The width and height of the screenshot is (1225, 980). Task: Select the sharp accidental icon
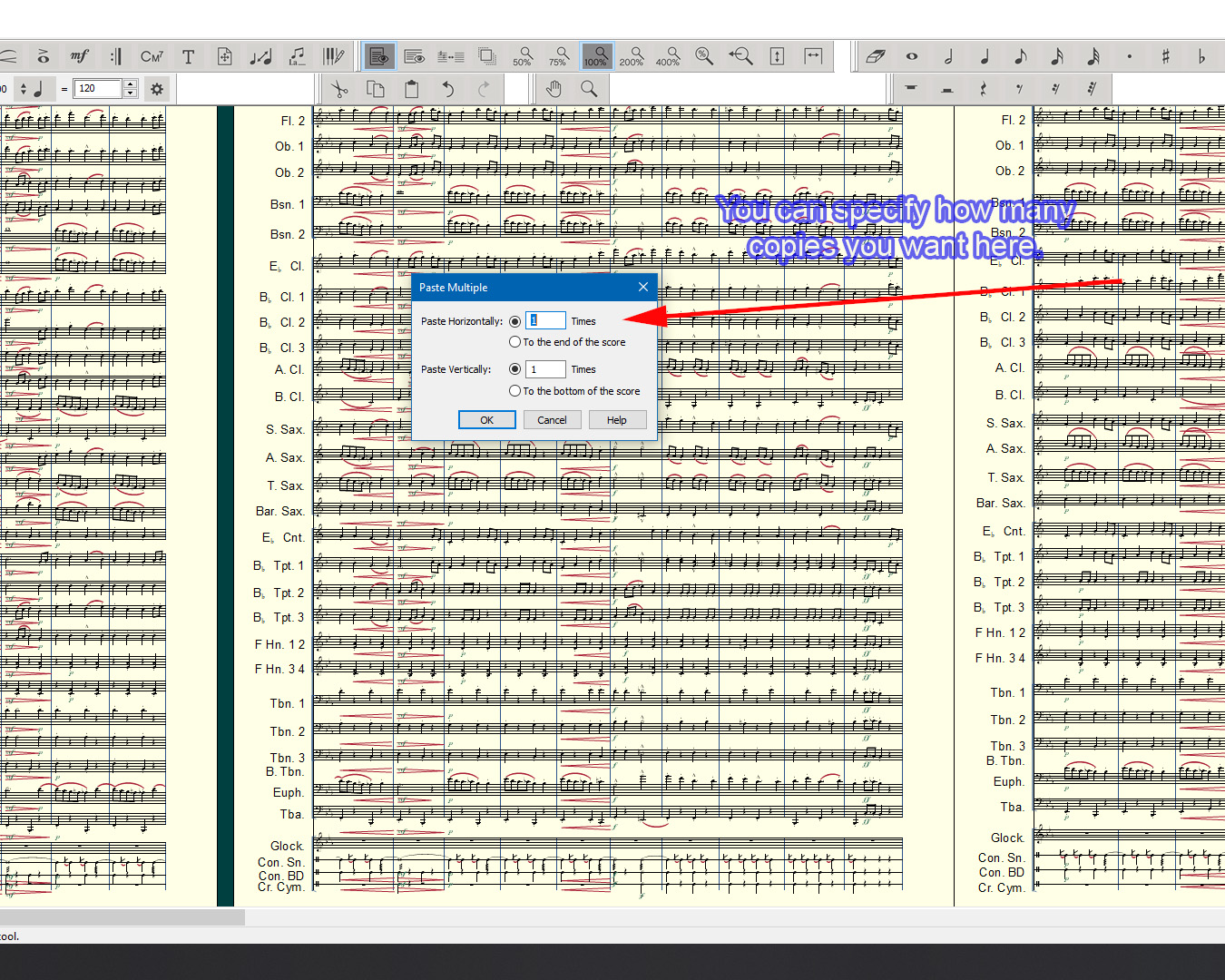[1165, 56]
